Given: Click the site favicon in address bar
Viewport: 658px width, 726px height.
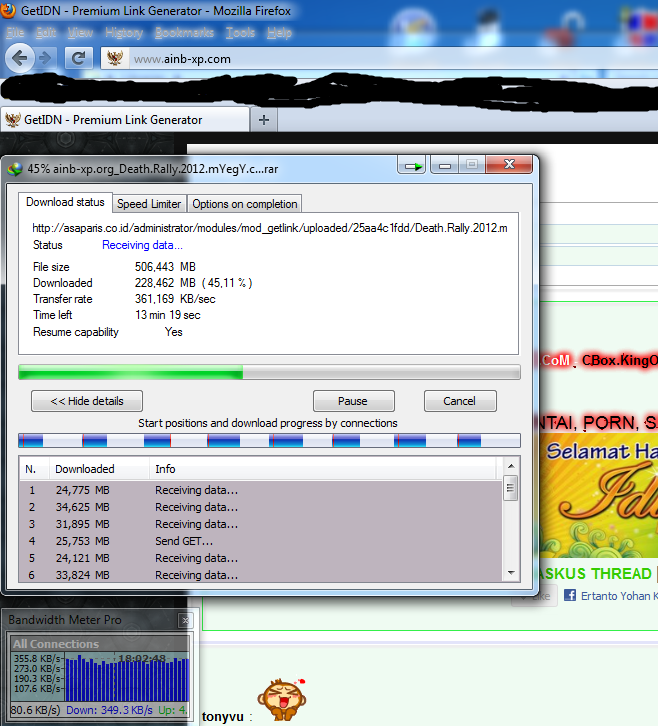Looking at the screenshot, I should pos(114,58).
